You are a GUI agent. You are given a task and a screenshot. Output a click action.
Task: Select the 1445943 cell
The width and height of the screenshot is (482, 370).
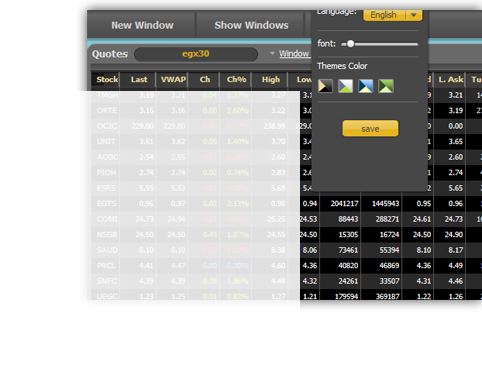click(x=382, y=204)
